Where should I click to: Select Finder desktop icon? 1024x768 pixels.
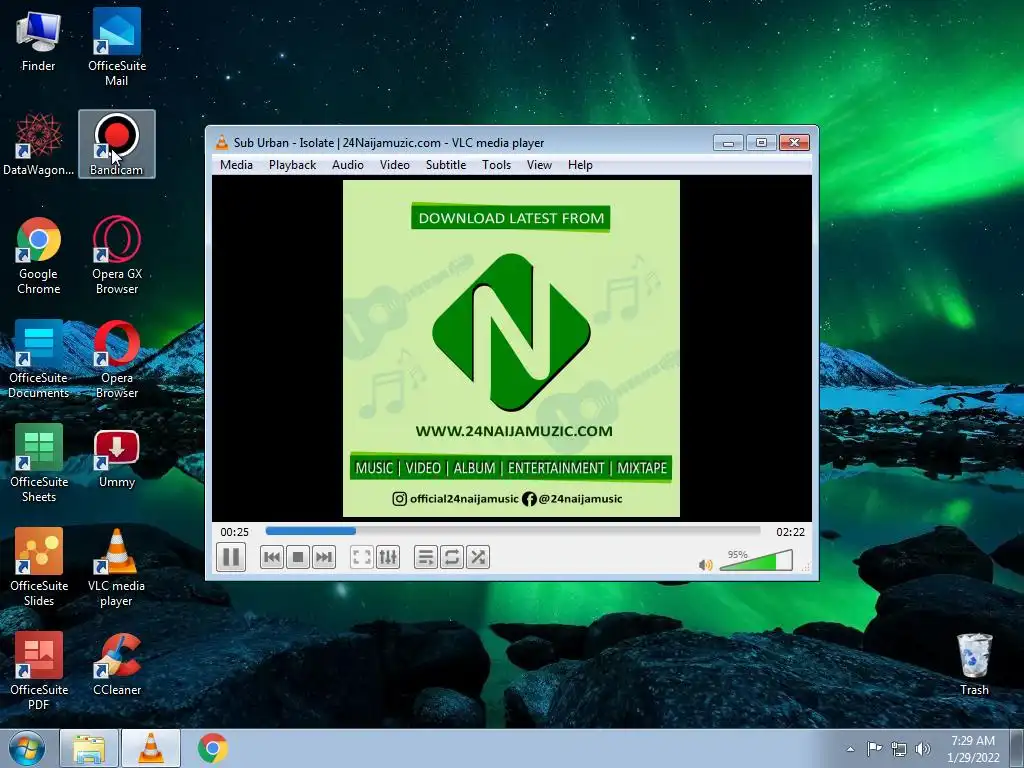[x=39, y=40]
